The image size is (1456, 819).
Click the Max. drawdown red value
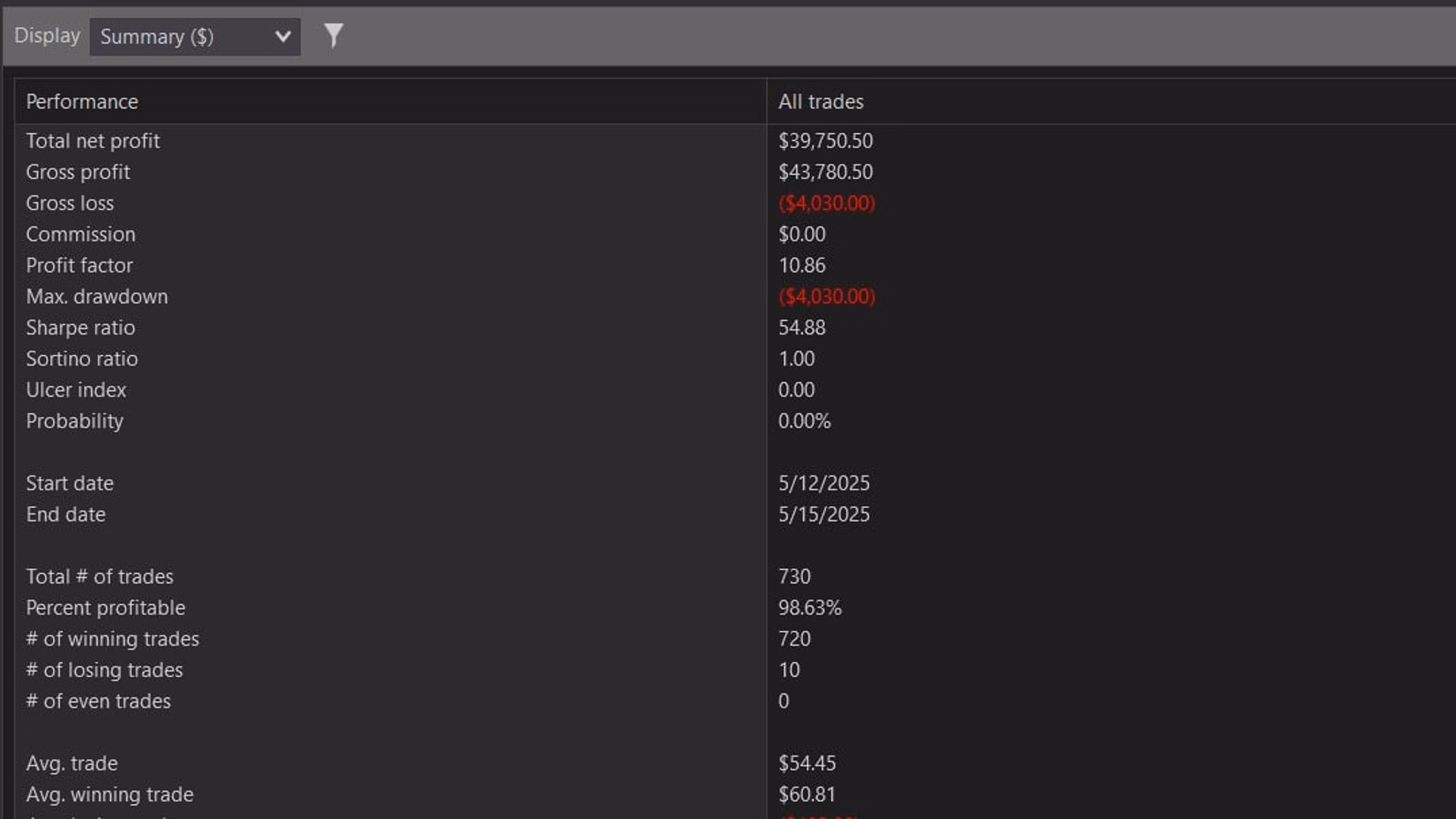click(x=826, y=297)
